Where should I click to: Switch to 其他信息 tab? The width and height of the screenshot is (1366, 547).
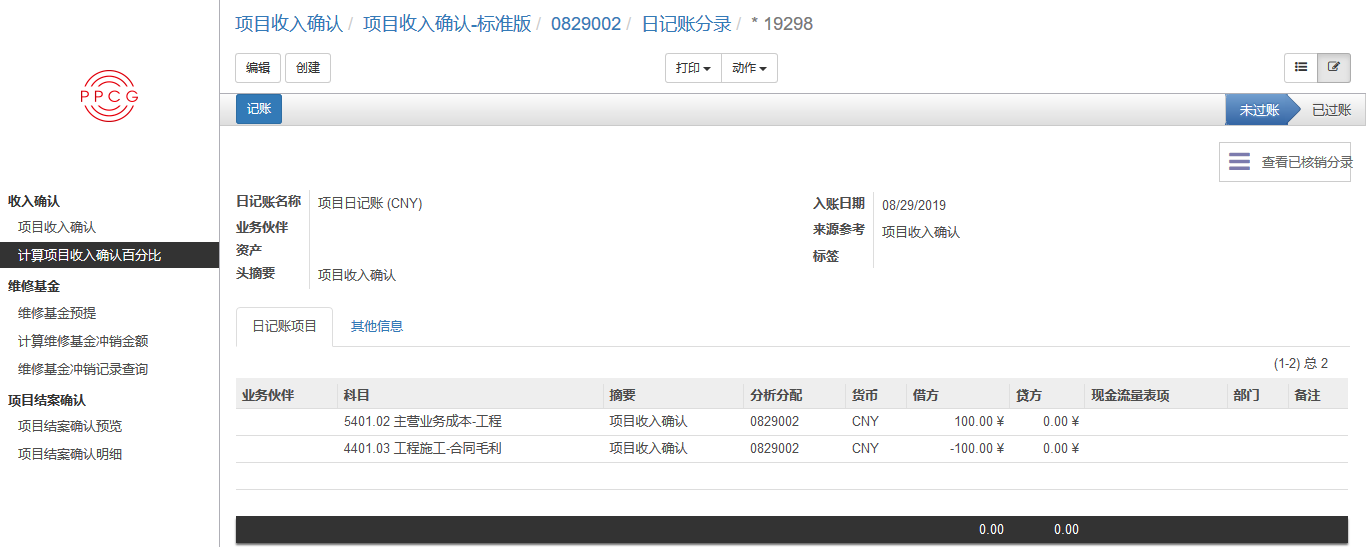(x=376, y=326)
